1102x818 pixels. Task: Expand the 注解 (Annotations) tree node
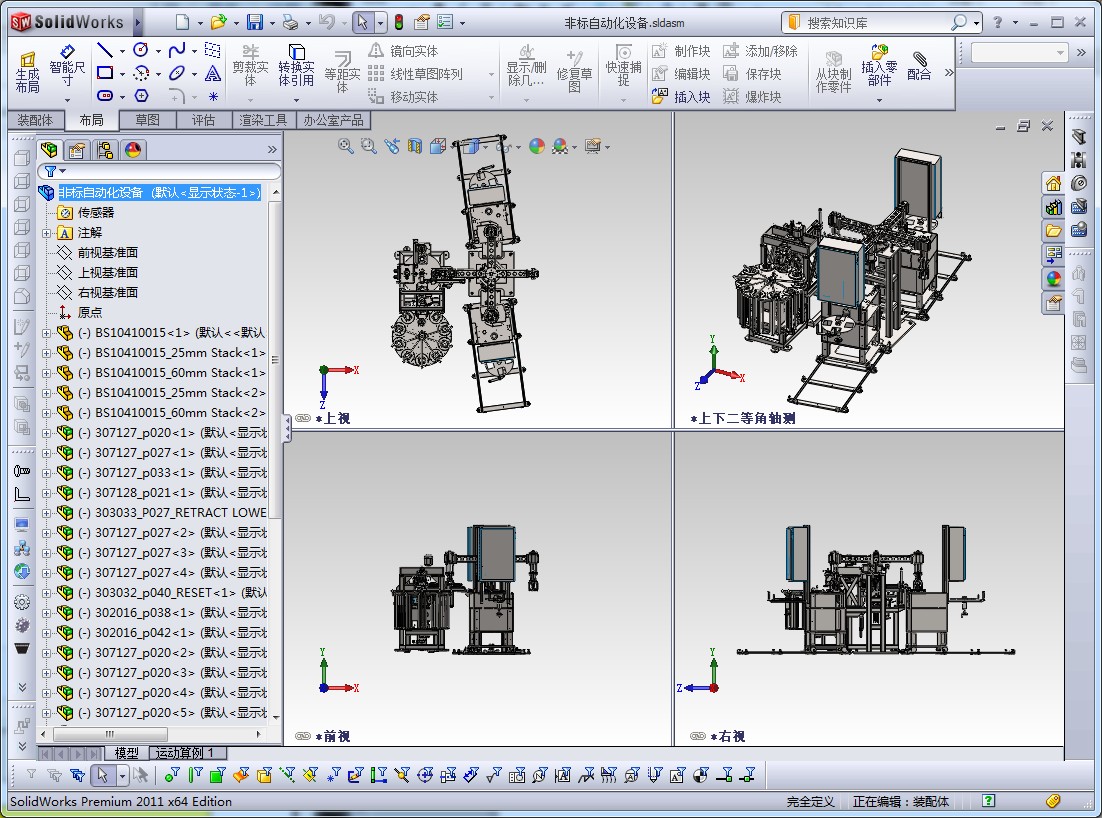point(47,233)
